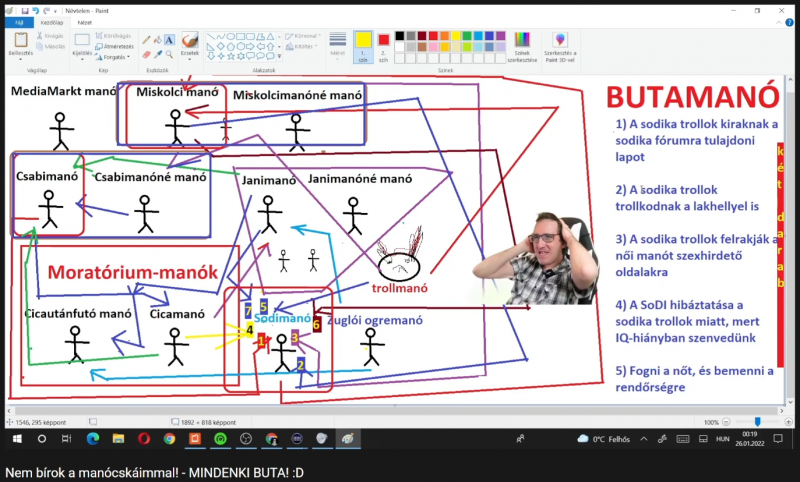Viewport: 800px width, 482px height.
Task: Click the Másolás copy button
Action: click(x=51, y=46)
